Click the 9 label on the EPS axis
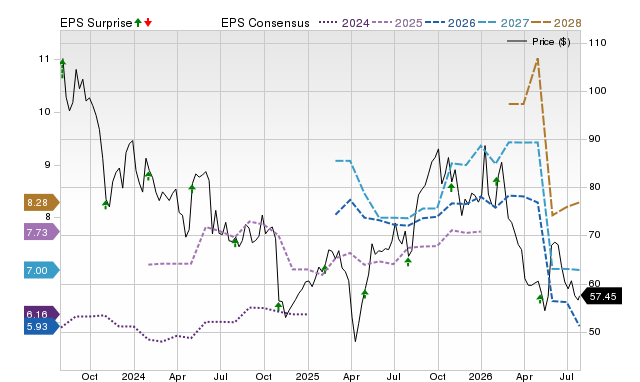The width and height of the screenshot is (640, 382). [x=47, y=165]
